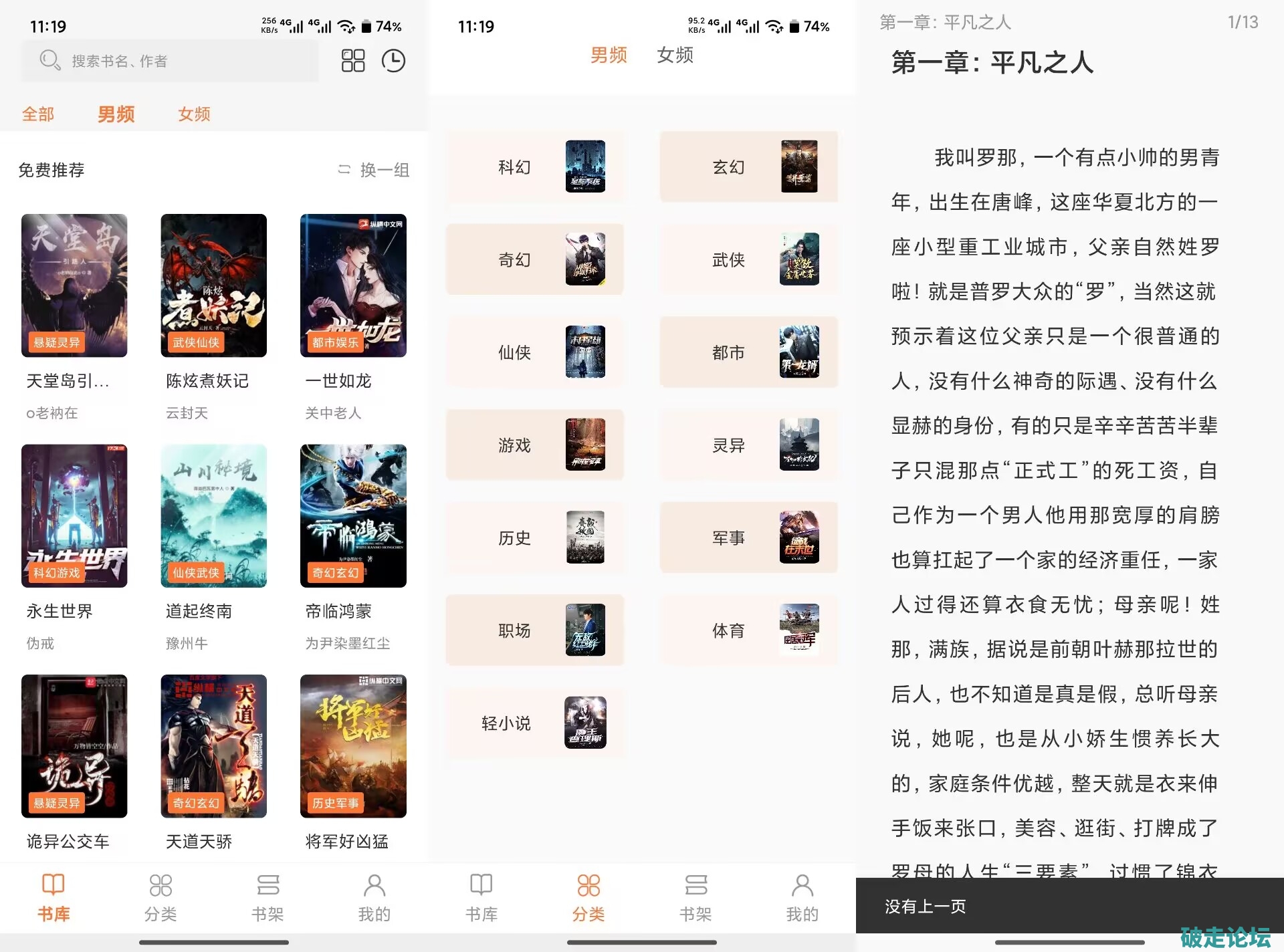1284x952 pixels.
Task: Switch to the 全部 tab
Action: tap(38, 114)
